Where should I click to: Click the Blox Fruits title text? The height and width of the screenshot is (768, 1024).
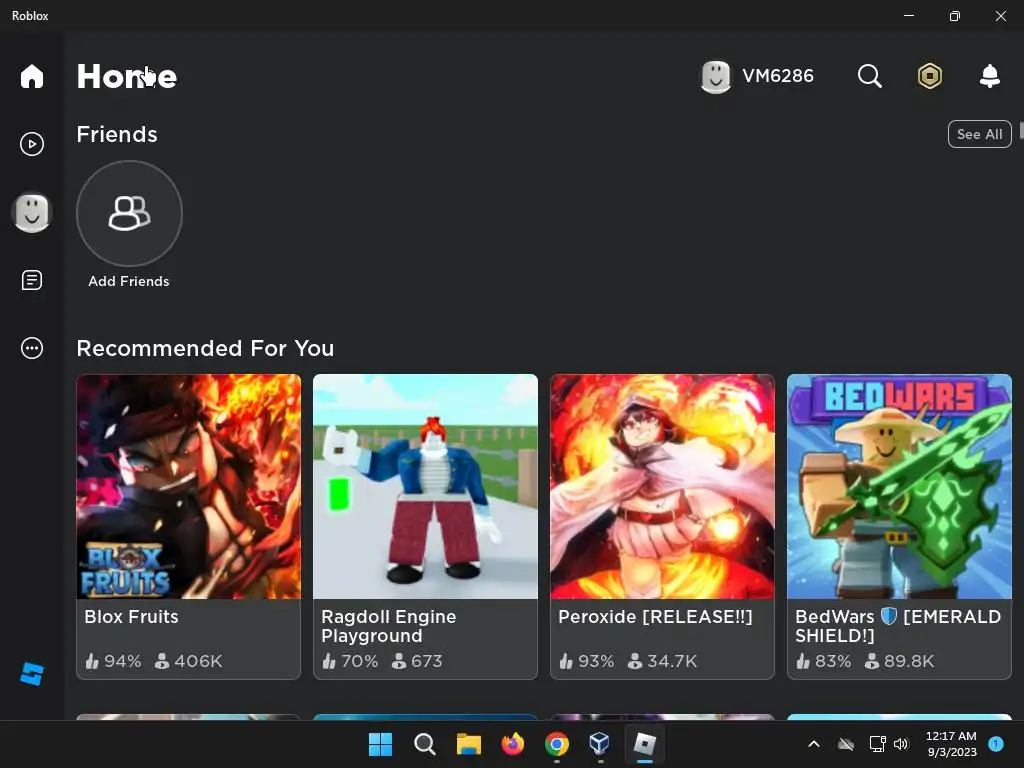pos(131,616)
